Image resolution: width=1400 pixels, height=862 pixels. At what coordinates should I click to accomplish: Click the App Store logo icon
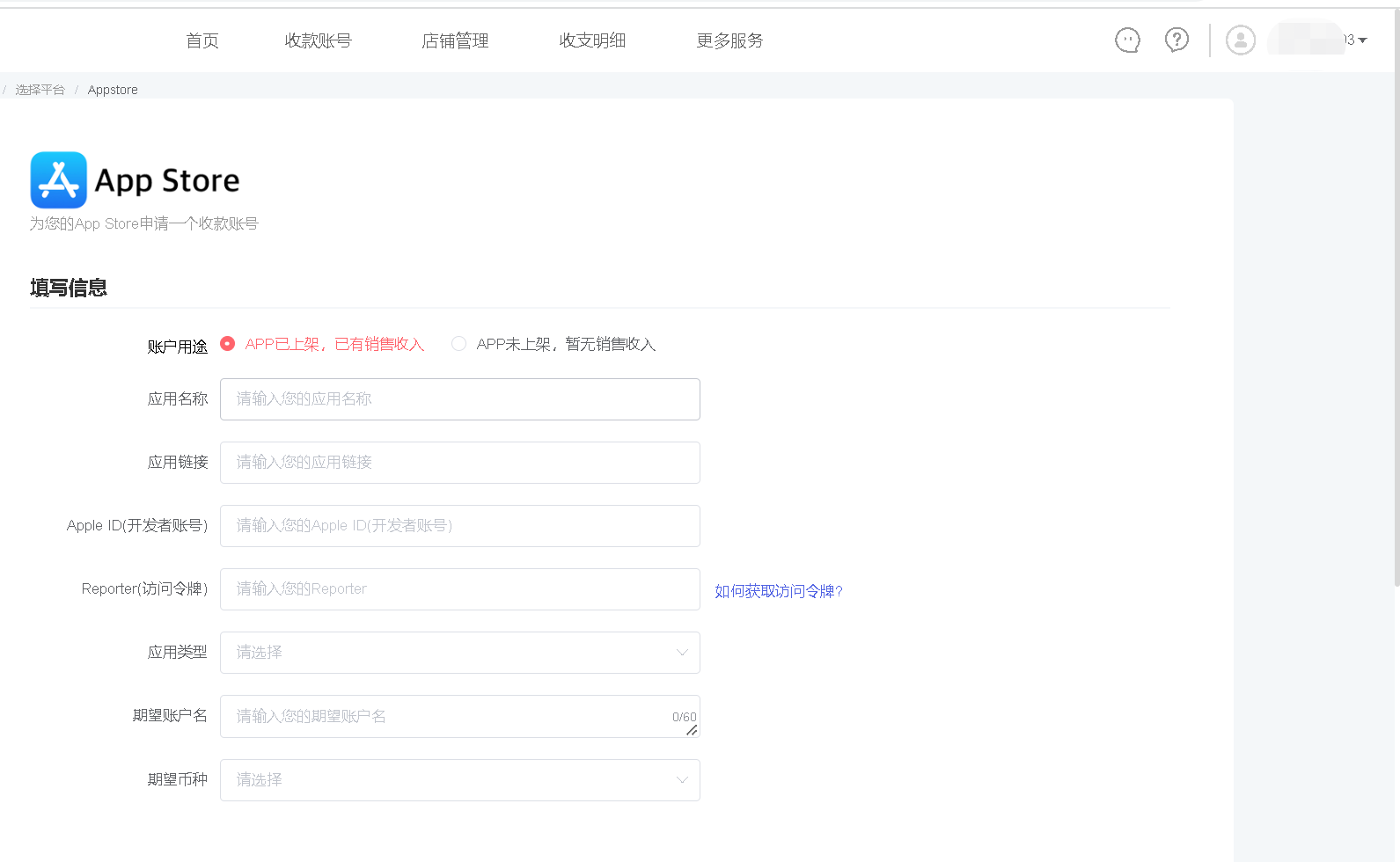[x=58, y=179]
